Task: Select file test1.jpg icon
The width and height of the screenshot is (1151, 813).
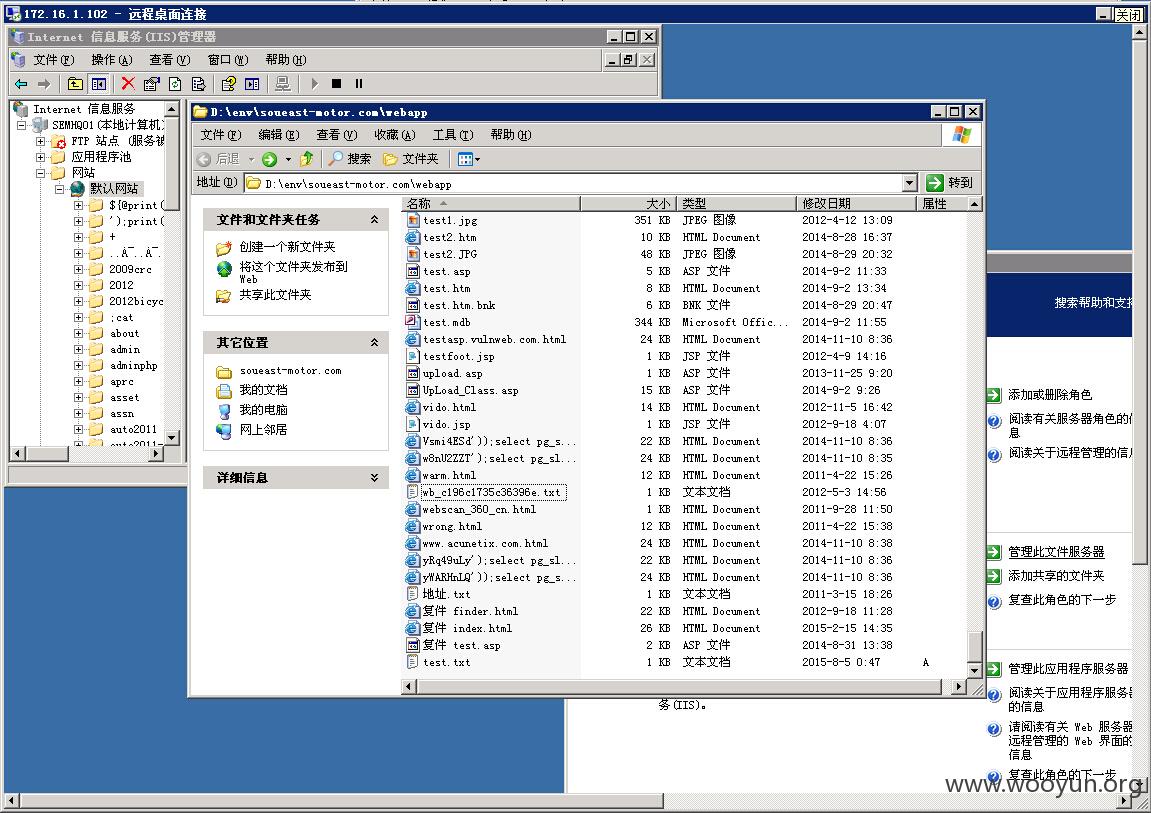Action: click(x=413, y=220)
